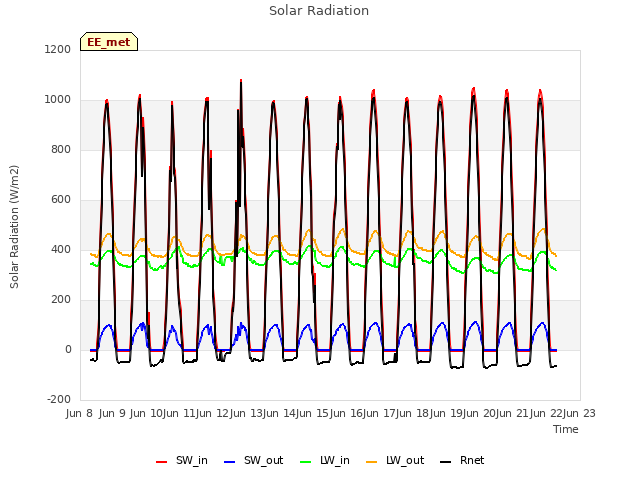The height and width of the screenshot is (480, 640).
Task: Click the green LW_in legend swatch
Action: (306, 462)
